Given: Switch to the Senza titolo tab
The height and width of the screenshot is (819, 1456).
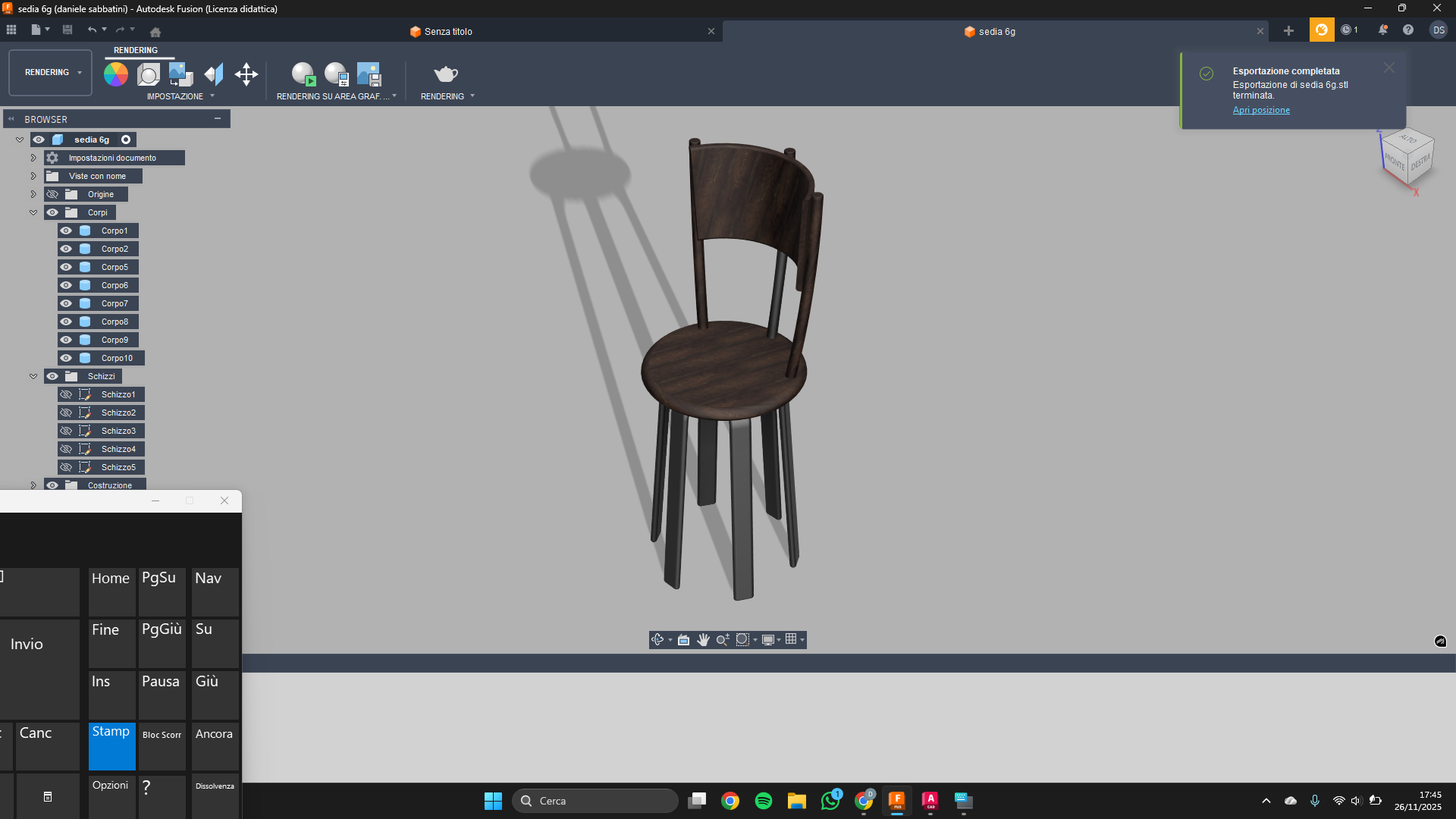Looking at the screenshot, I should (x=447, y=32).
